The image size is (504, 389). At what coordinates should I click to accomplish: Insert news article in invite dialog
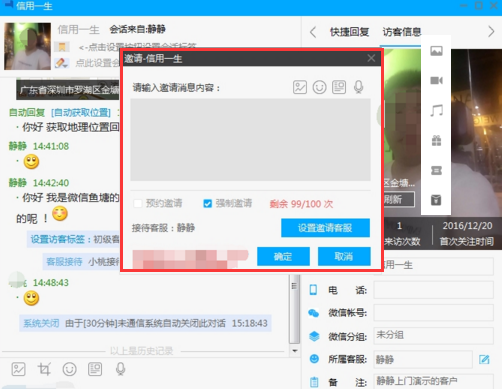(339, 87)
